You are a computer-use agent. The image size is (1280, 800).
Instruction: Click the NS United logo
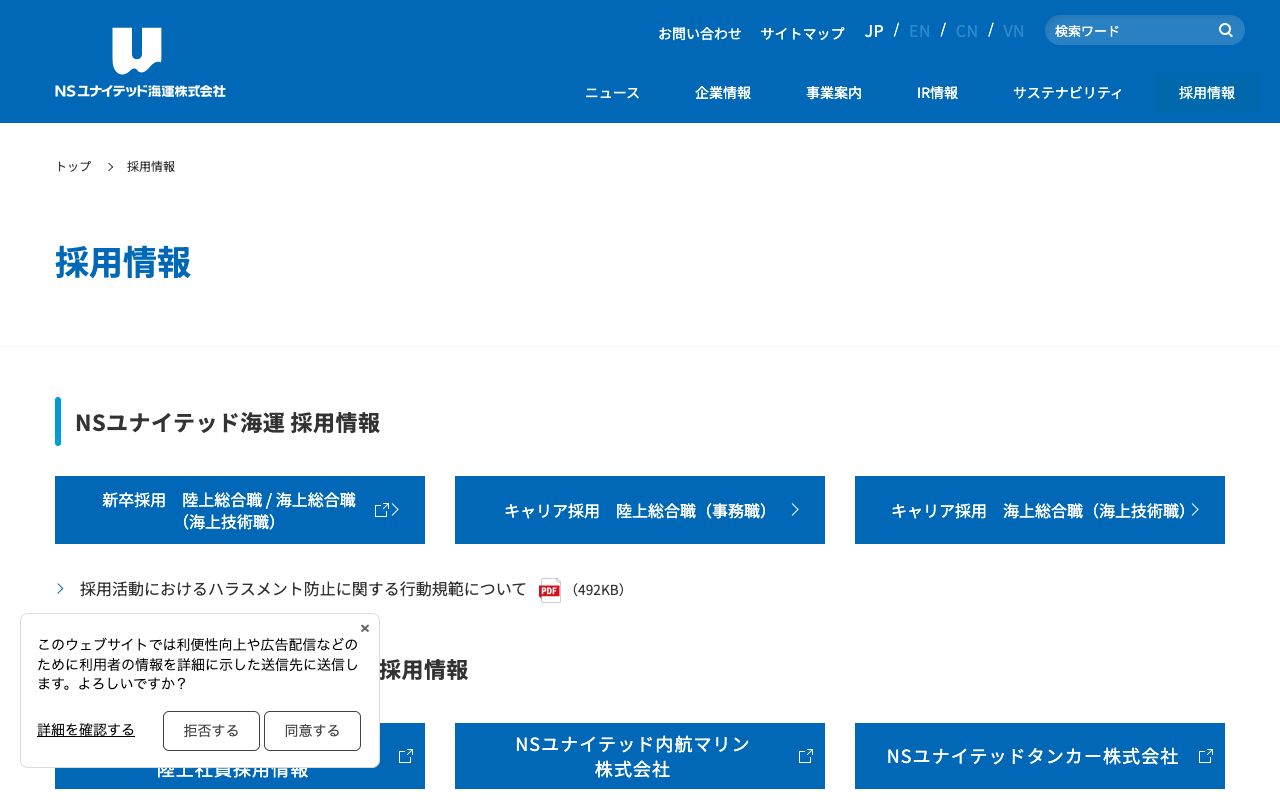(140, 62)
